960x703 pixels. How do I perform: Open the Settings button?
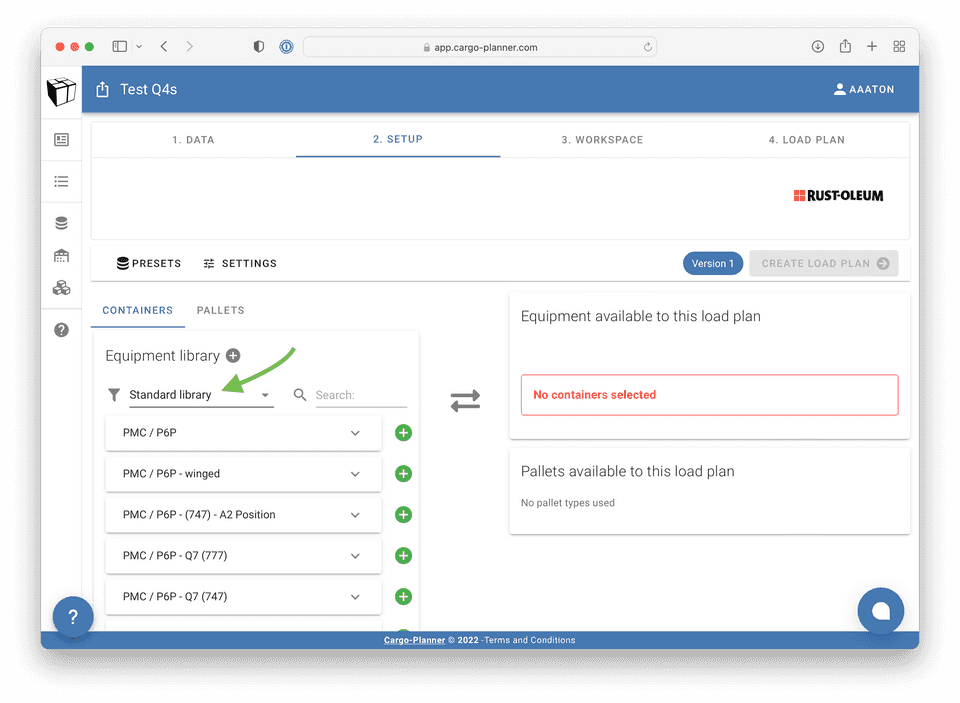point(240,264)
